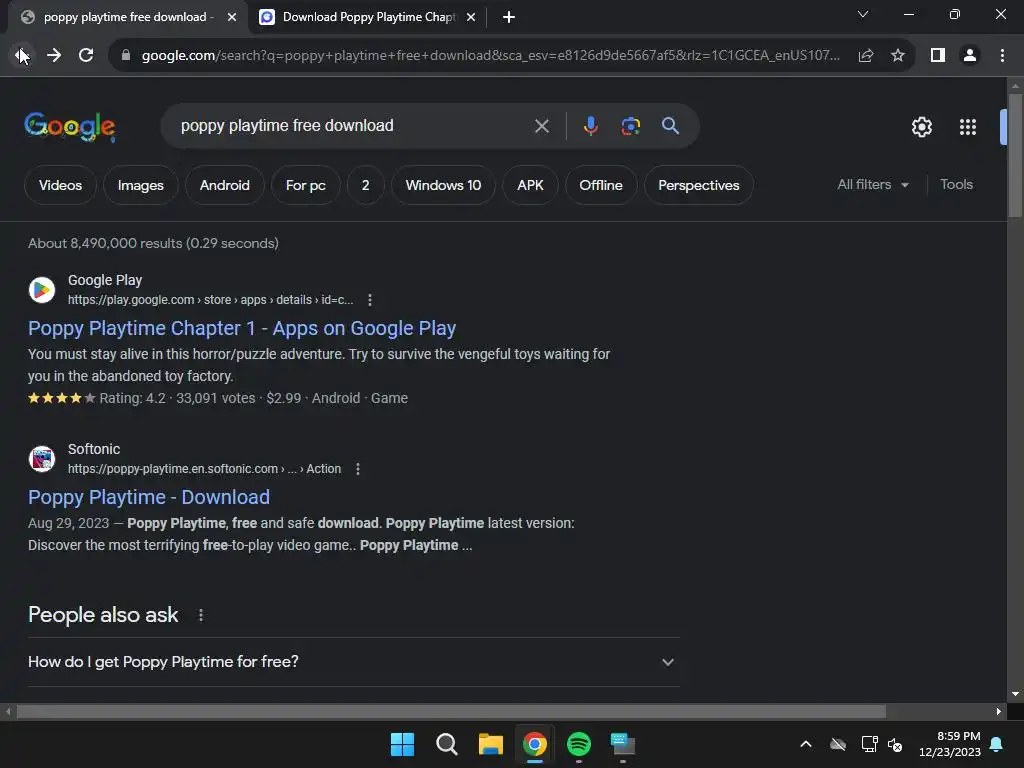Open Google quick settings gear

point(921,127)
